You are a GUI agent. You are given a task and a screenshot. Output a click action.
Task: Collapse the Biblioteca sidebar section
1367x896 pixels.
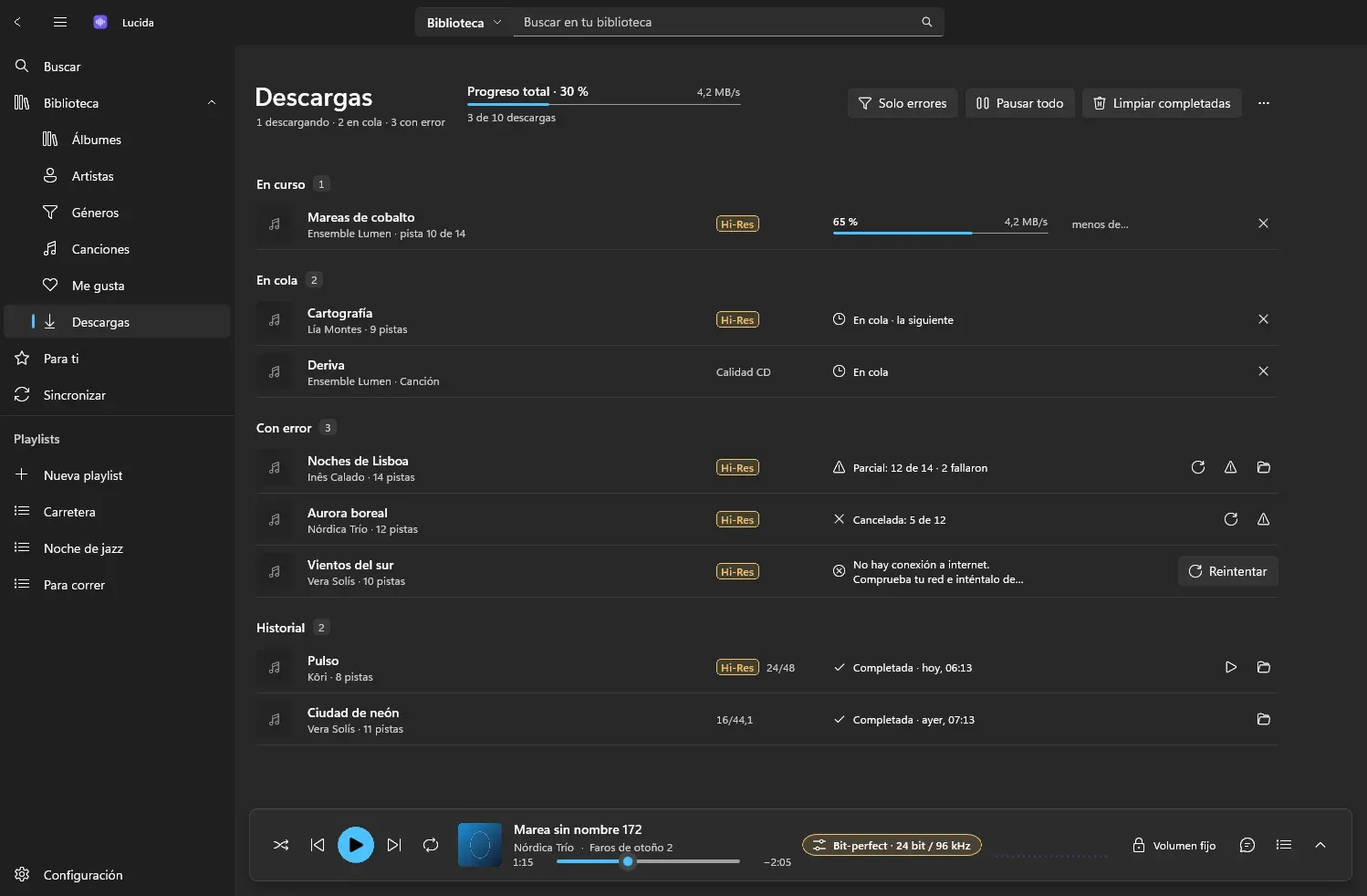click(x=212, y=103)
